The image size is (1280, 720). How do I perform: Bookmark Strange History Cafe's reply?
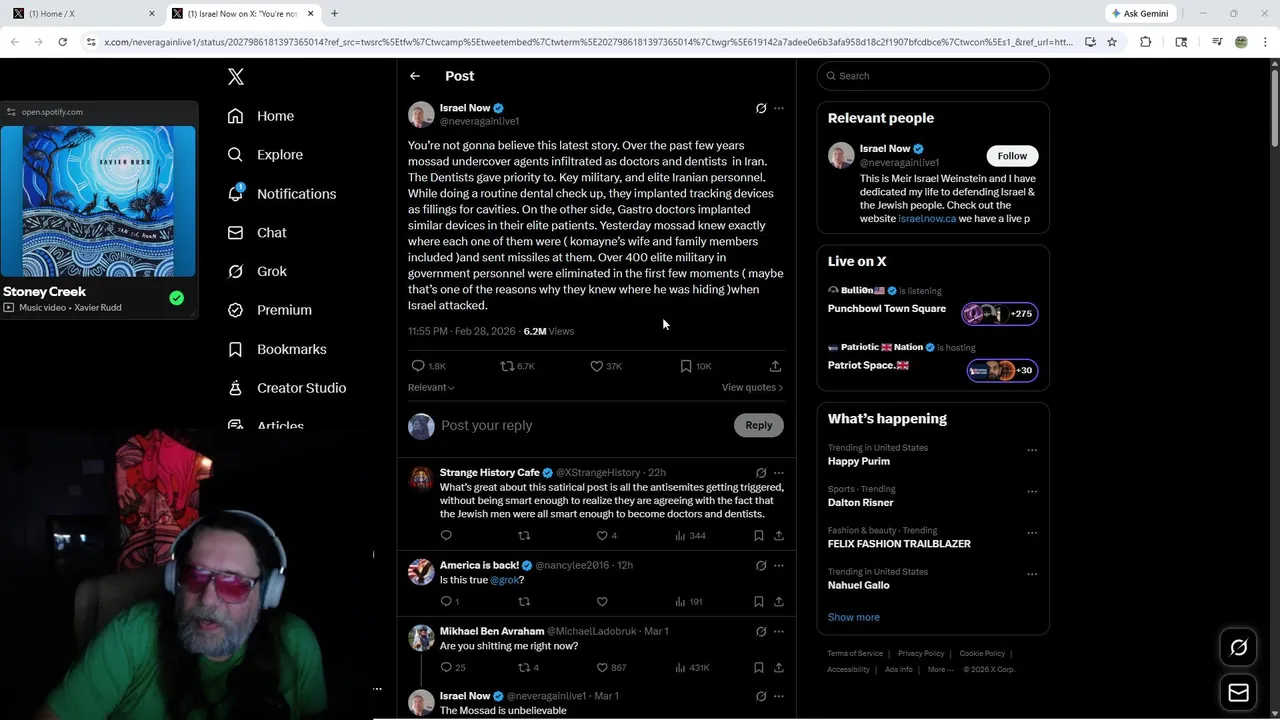[x=758, y=536]
